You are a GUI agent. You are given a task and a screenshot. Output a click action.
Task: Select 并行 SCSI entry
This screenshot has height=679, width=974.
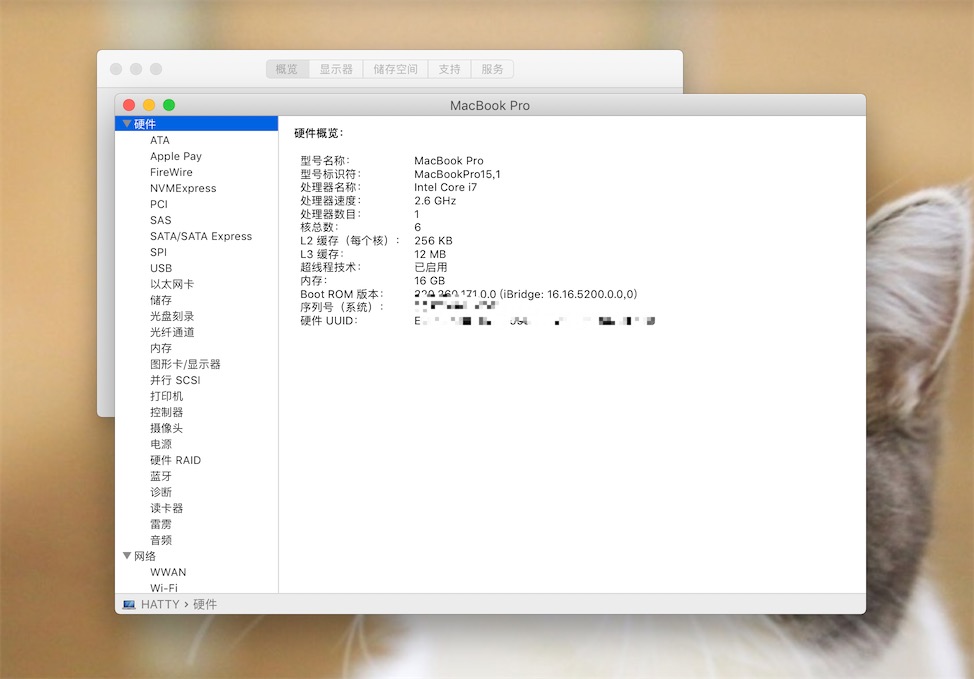click(175, 380)
